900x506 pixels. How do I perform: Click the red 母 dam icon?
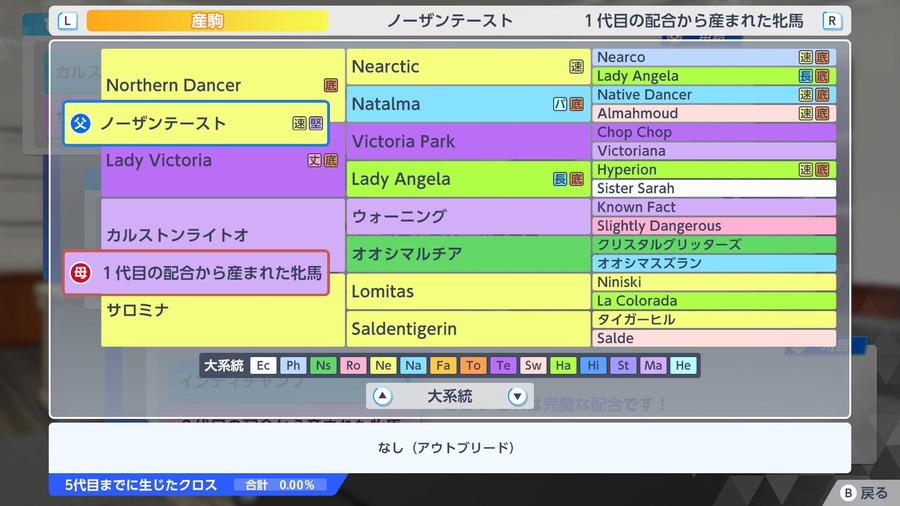point(80,273)
